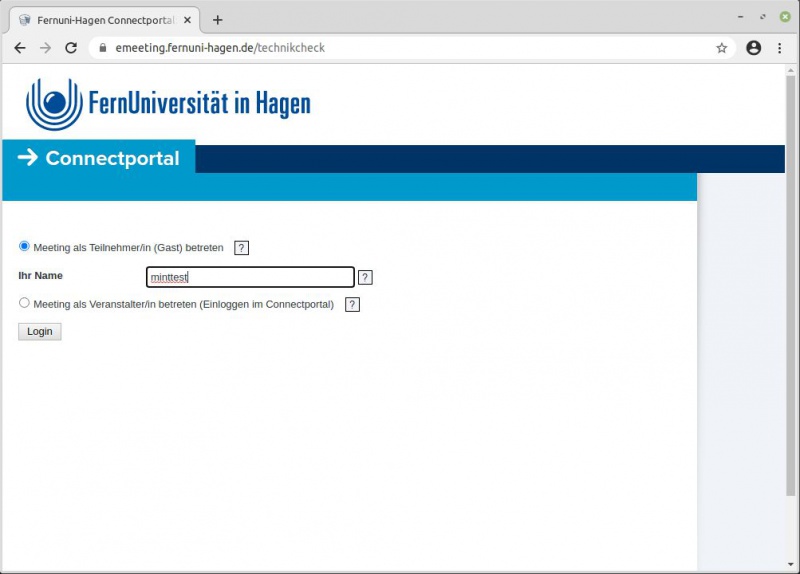This screenshot has width=800, height=574.
Task: Close the Fernuni-Hagen Connectportal tab
Action: click(187, 20)
